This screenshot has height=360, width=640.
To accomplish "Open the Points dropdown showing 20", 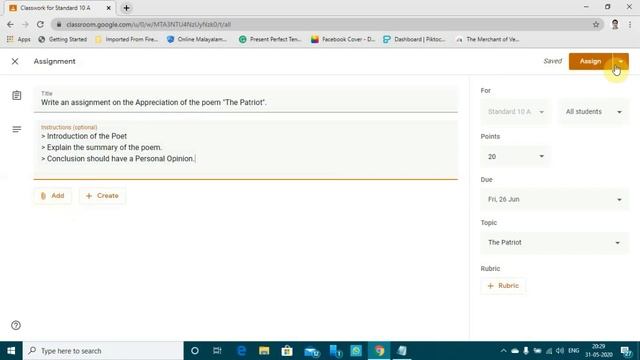I will click(516, 157).
